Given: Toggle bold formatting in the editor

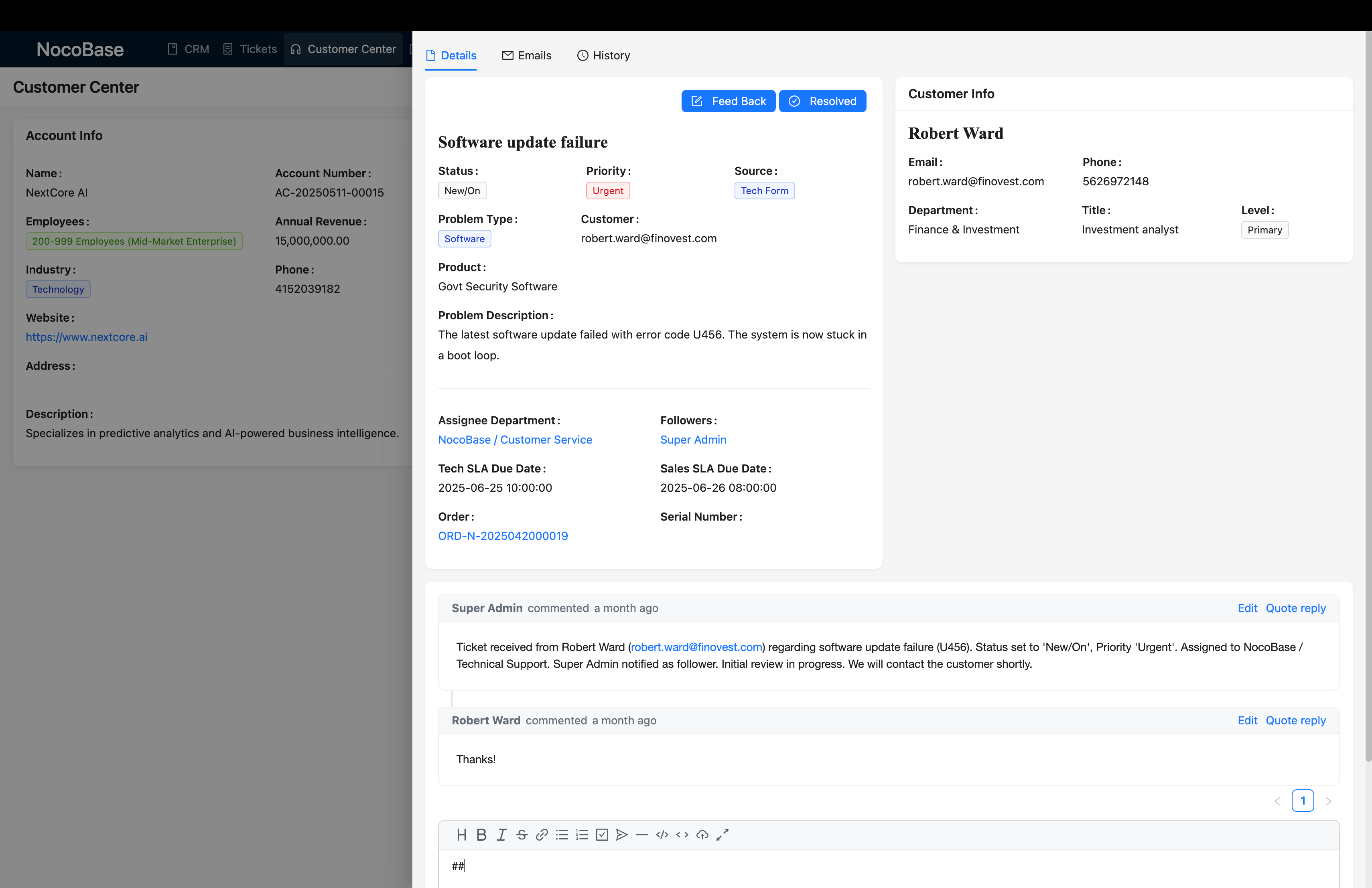Looking at the screenshot, I should [481, 834].
